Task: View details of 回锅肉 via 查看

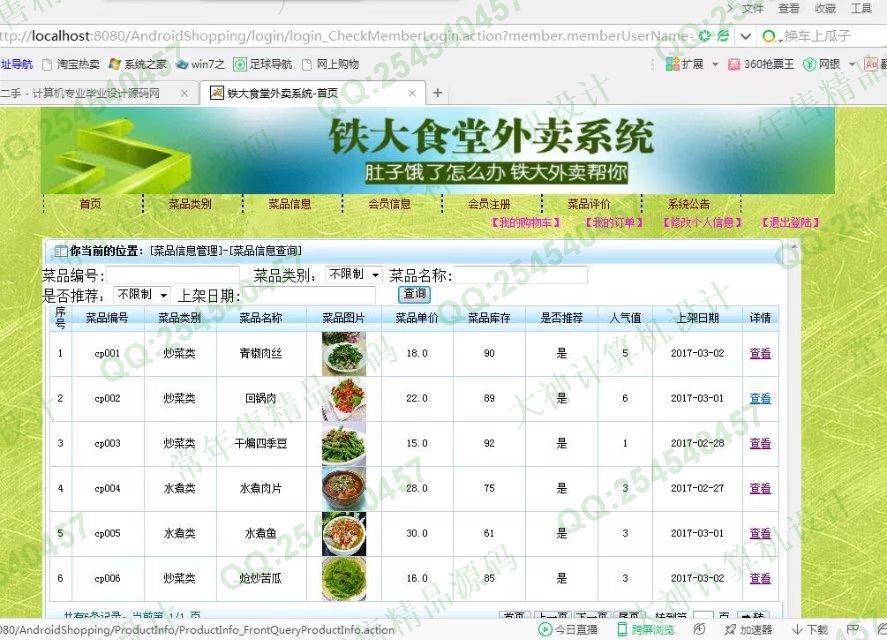Action: [x=760, y=398]
